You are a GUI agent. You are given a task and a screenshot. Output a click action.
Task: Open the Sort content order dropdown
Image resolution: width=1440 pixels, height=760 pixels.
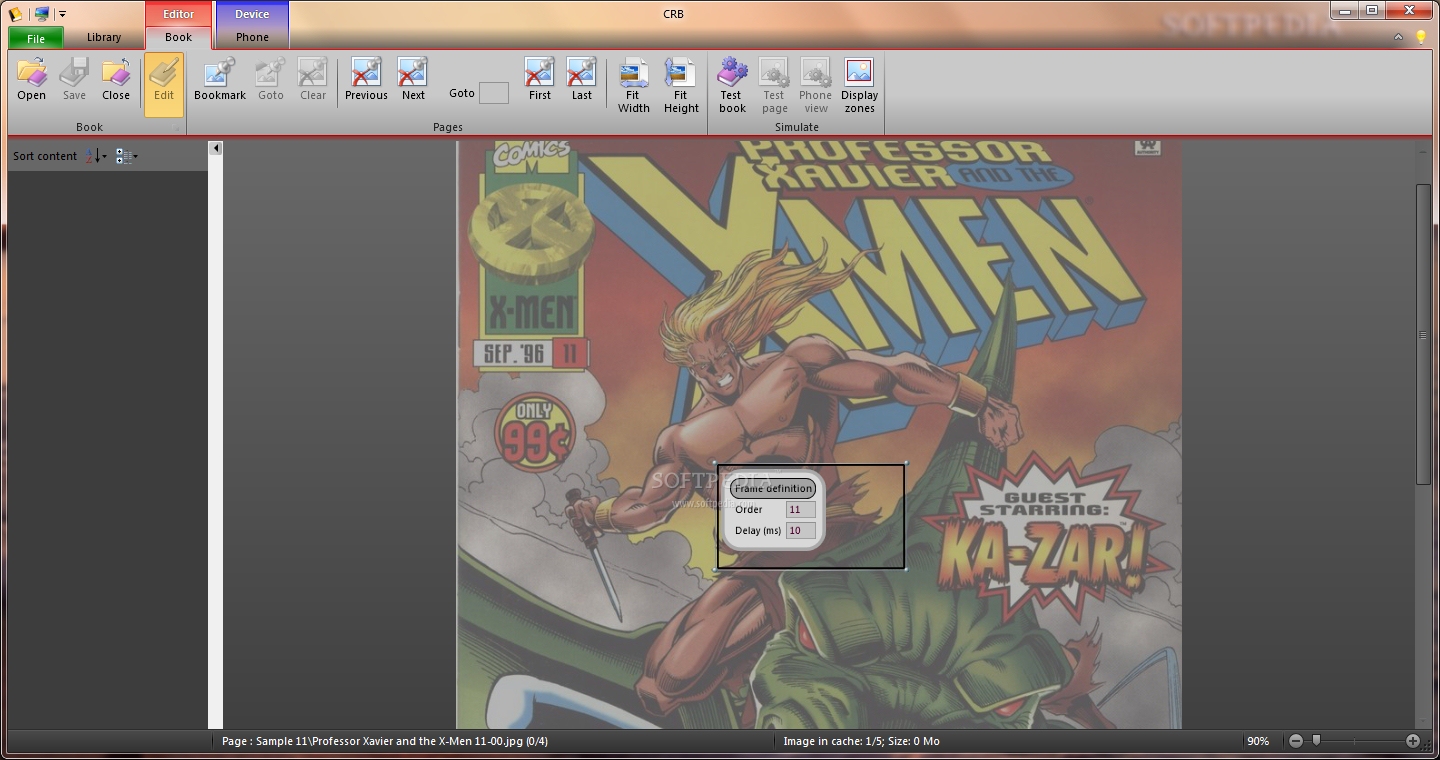click(96, 156)
